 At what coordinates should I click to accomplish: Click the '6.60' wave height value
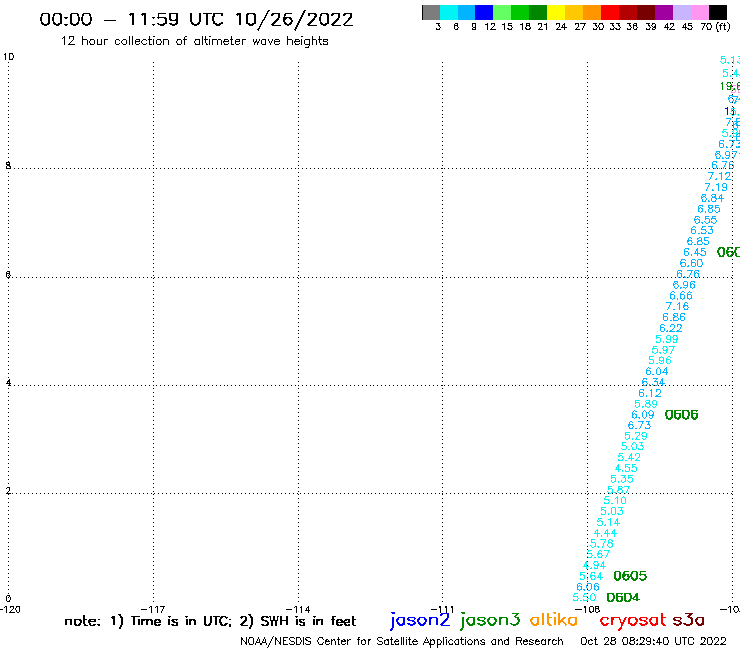coord(691,263)
